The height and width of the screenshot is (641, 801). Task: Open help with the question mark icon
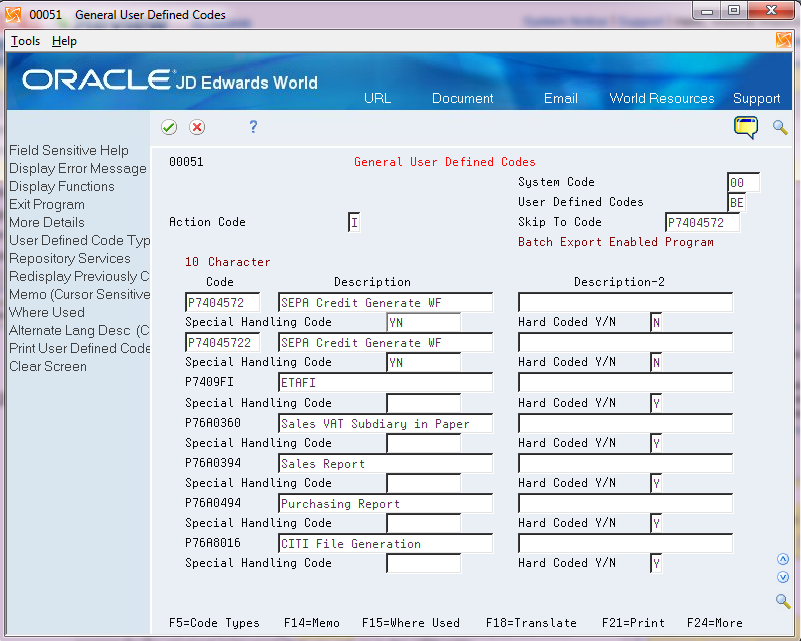(x=253, y=127)
